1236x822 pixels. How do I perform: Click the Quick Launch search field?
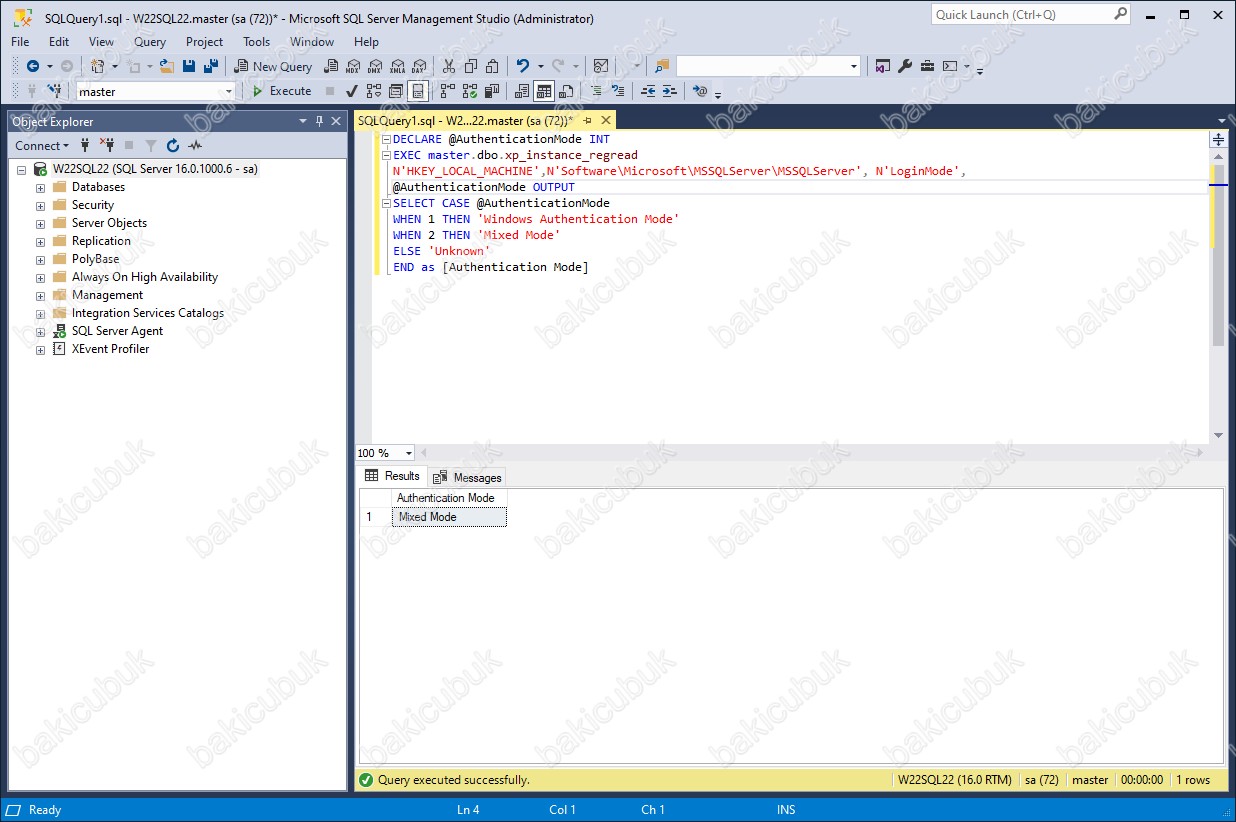tap(1020, 15)
